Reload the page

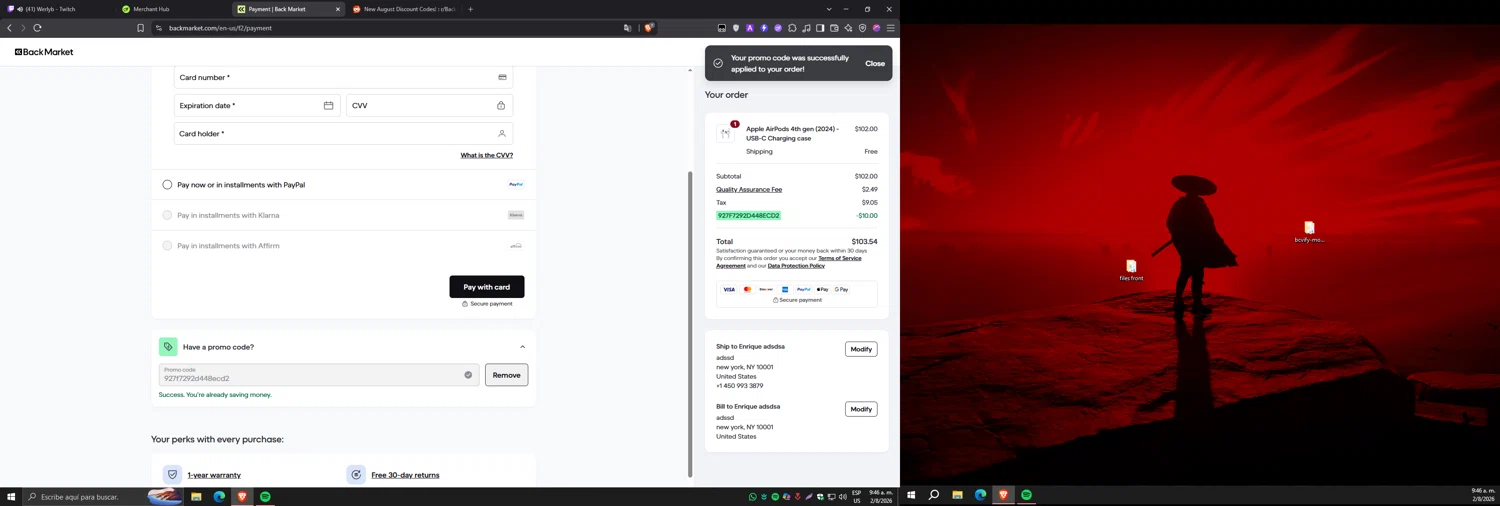pyautogui.click(x=37, y=28)
